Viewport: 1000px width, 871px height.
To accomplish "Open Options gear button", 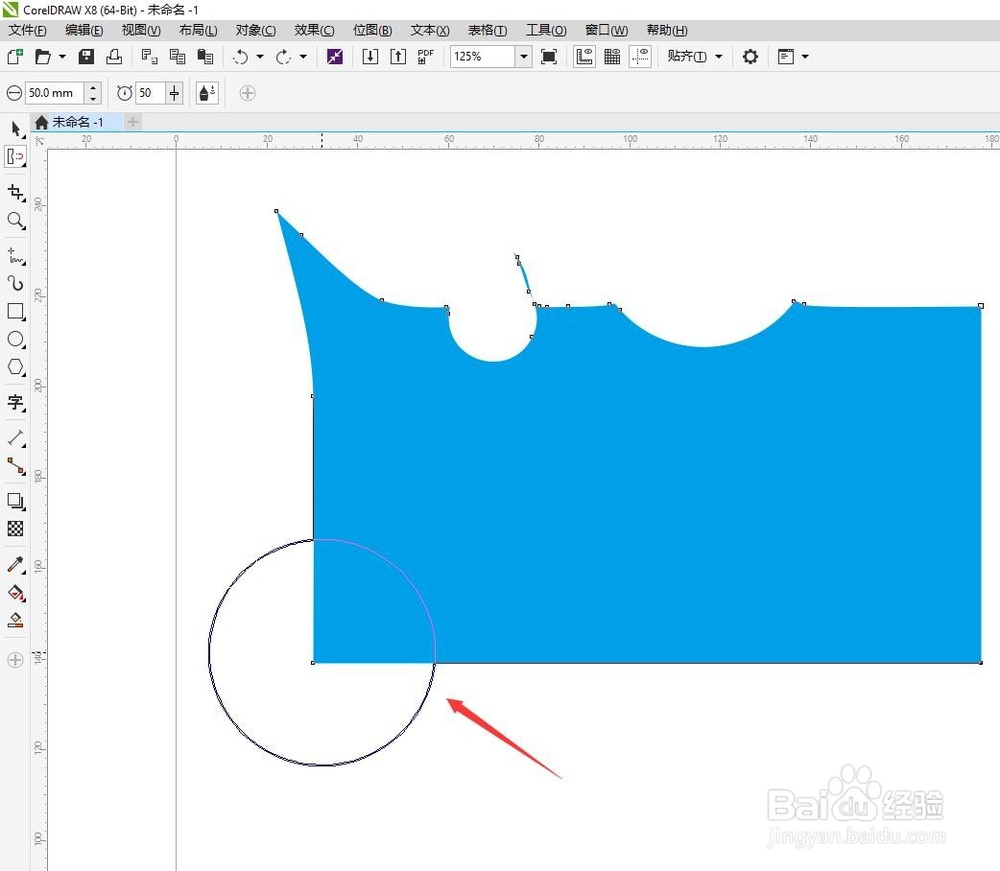I will click(750, 57).
